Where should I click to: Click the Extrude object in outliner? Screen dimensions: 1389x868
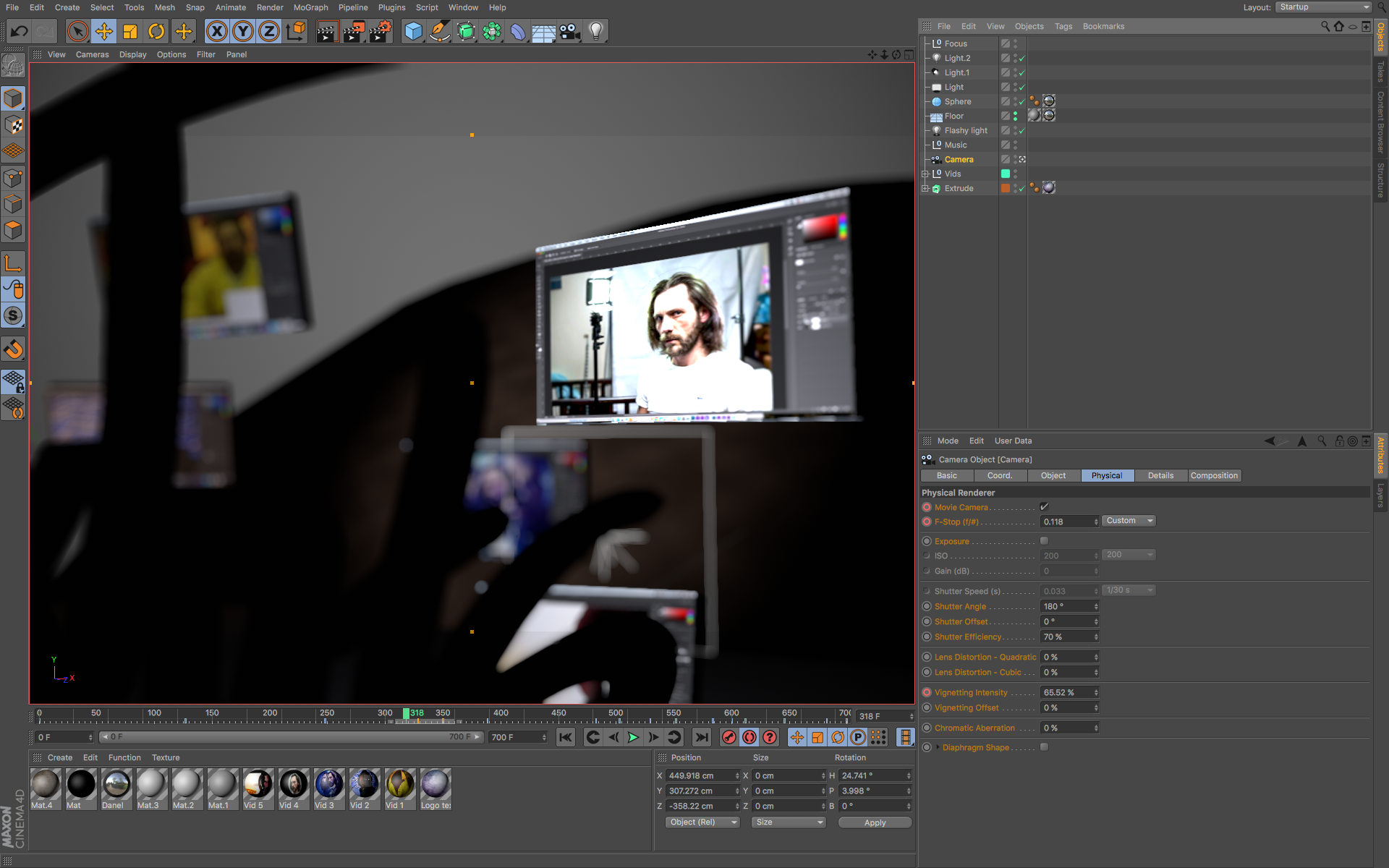coord(960,188)
